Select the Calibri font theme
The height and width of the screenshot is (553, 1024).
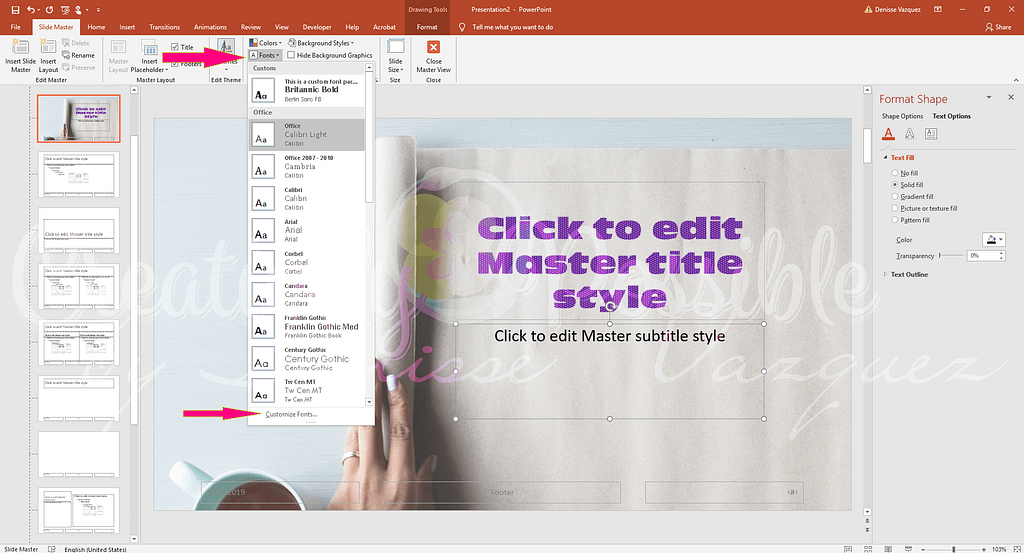coord(306,199)
